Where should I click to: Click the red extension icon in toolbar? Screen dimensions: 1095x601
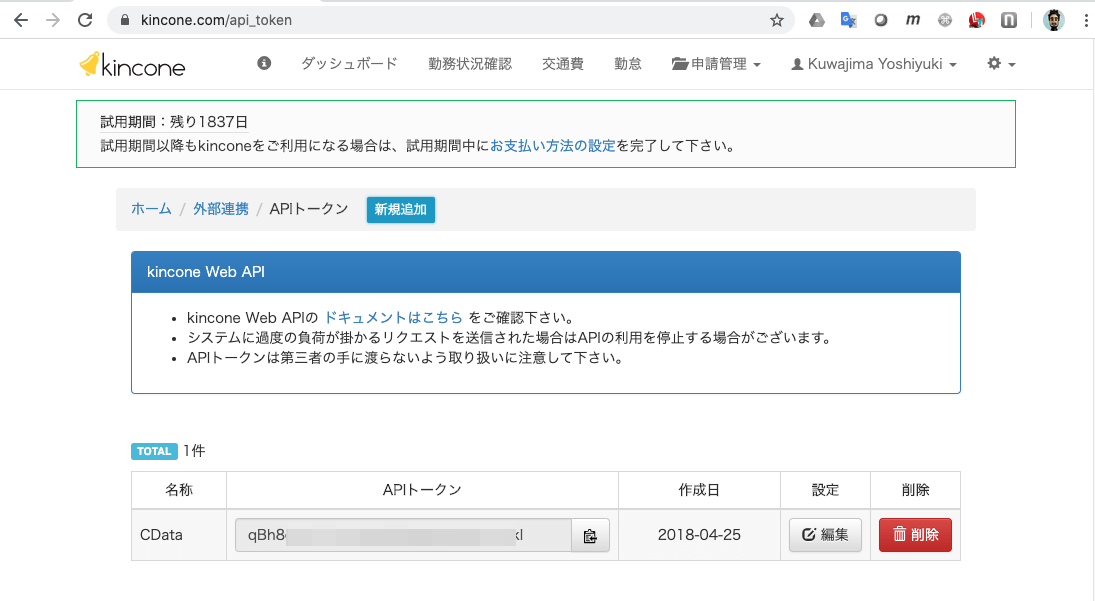976,20
